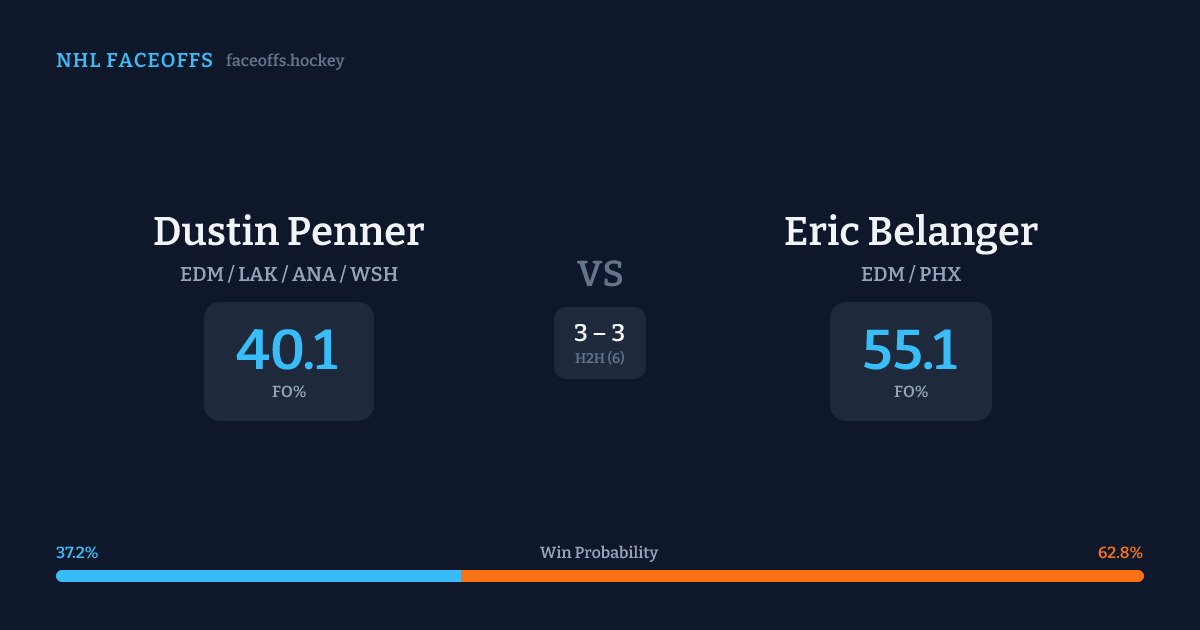
Task: Click the NHL FACEOFFS site title
Action: (134, 61)
